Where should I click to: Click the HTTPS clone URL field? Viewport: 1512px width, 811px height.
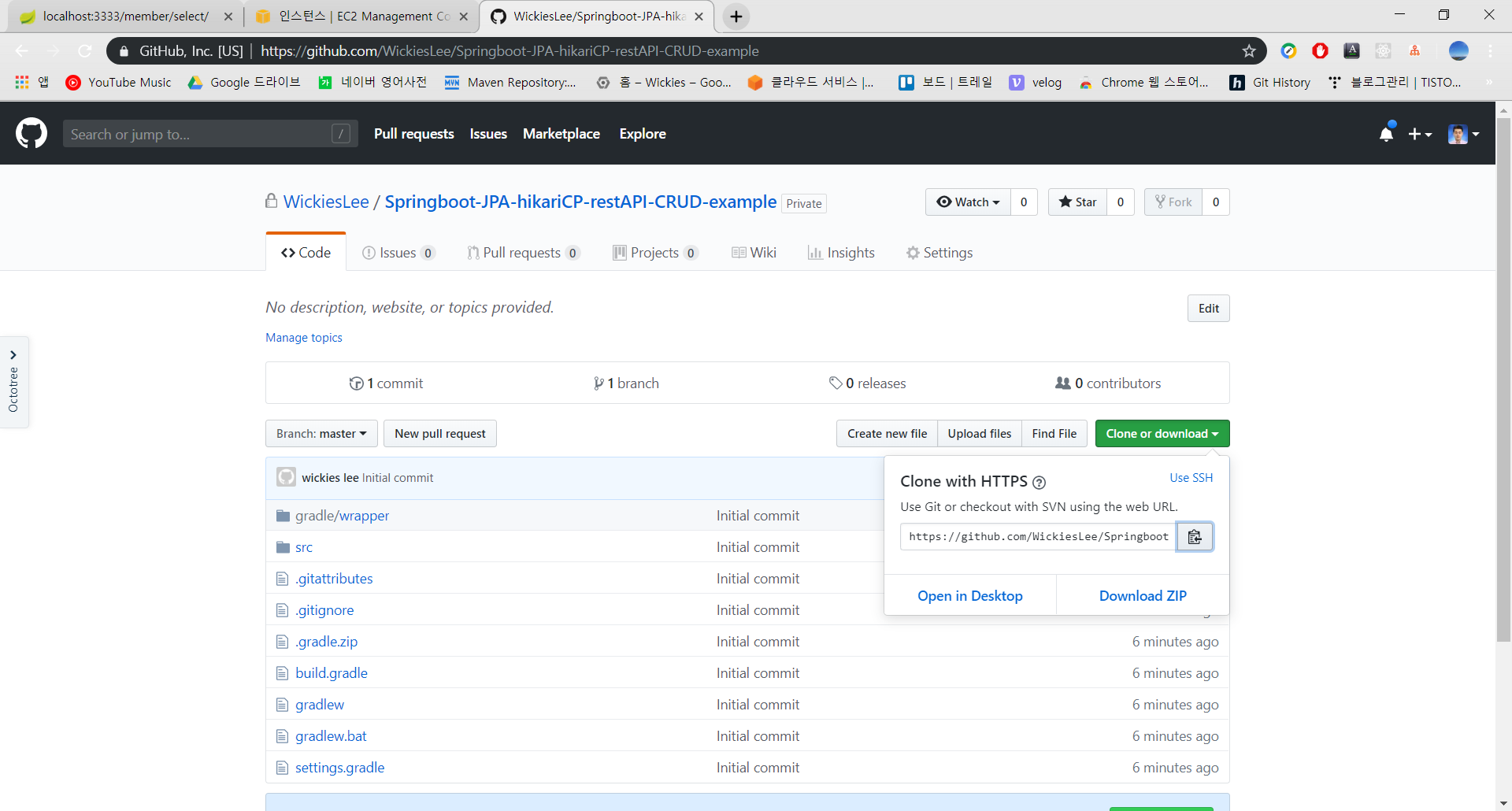tap(1038, 537)
